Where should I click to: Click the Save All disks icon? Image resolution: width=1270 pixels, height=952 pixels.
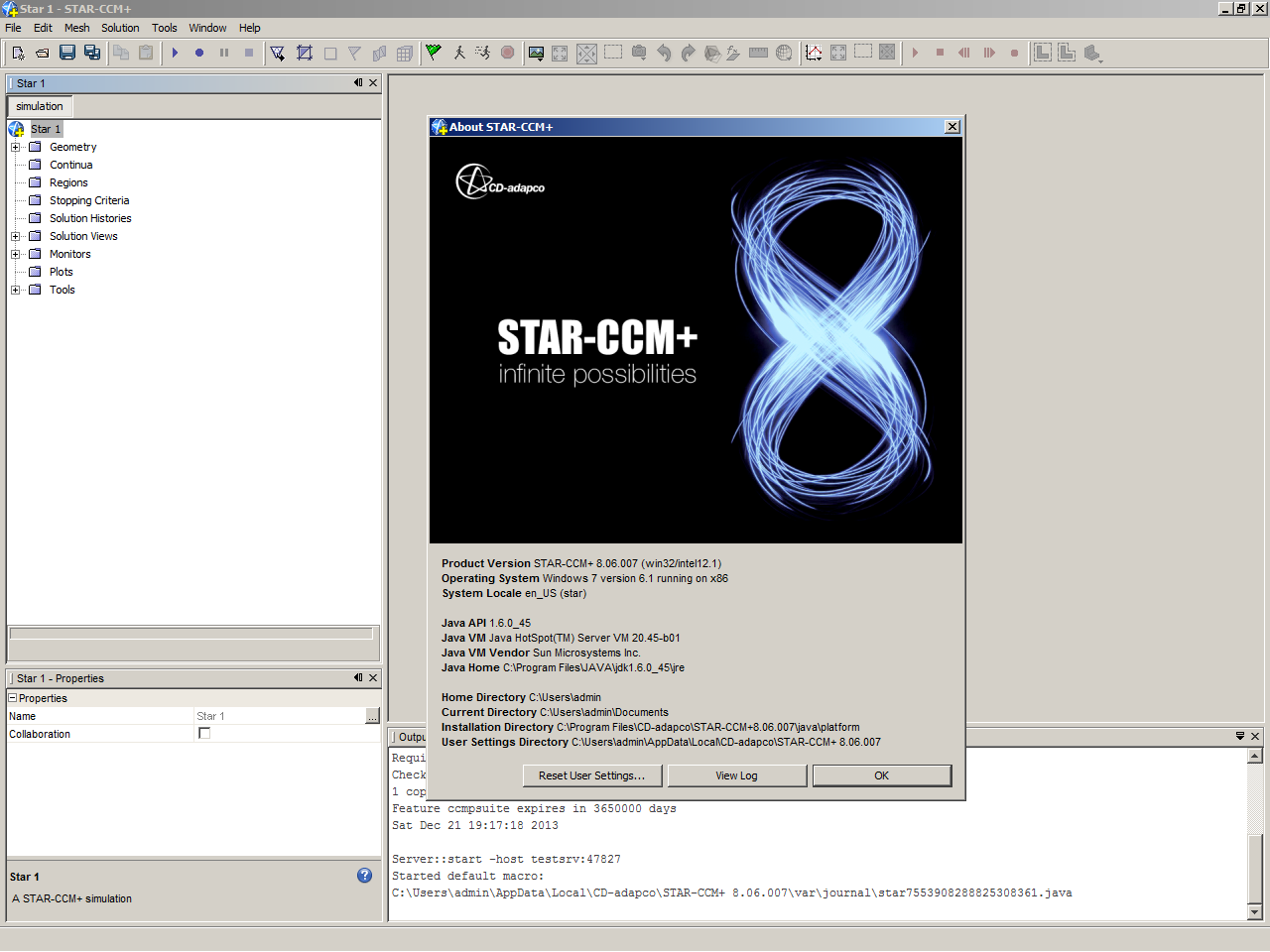click(x=92, y=53)
